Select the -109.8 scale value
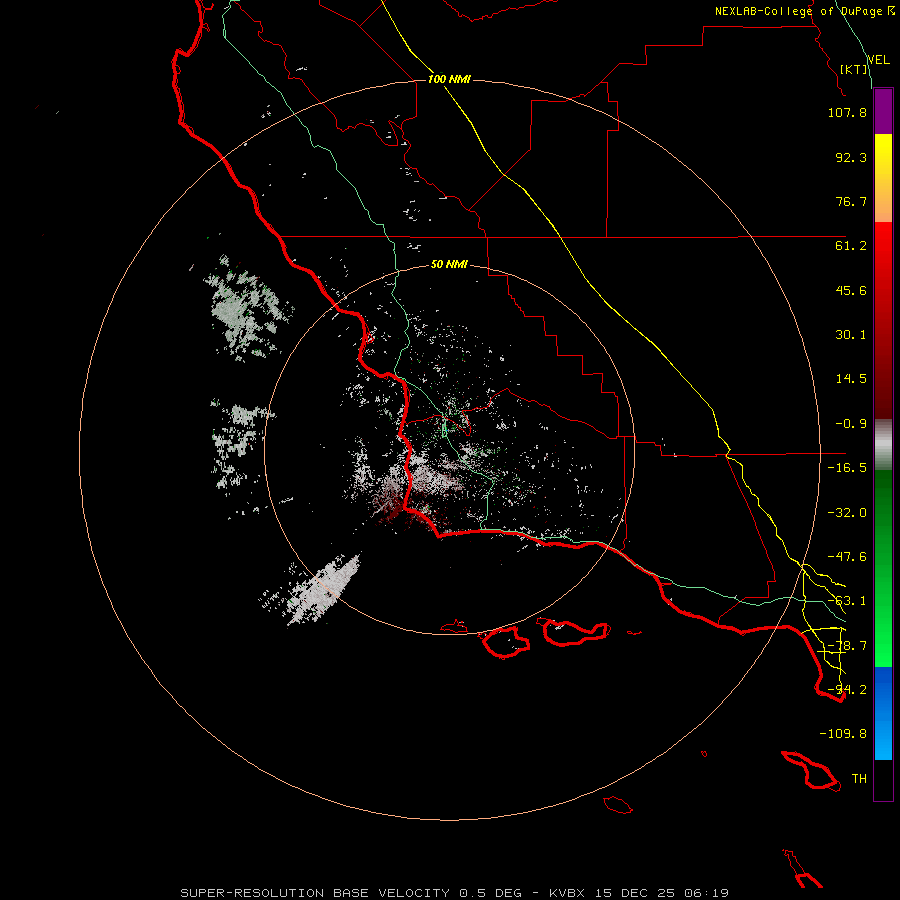The height and width of the screenshot is (900, 900). pos(843,734)
